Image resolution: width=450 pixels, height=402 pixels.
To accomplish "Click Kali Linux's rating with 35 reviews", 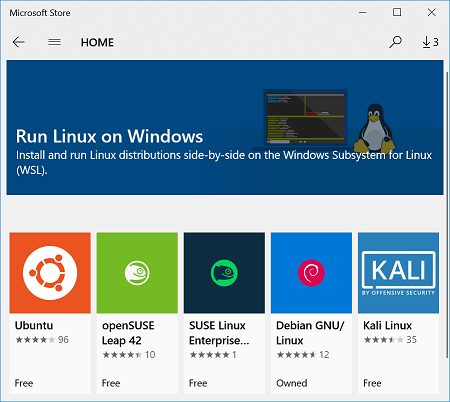I will pyautogui.click(x=390, y=340).
